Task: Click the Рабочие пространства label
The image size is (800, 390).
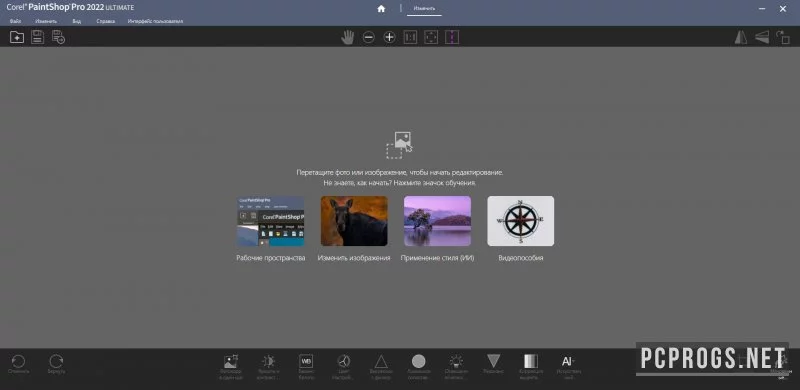Action: coord(270,258)
